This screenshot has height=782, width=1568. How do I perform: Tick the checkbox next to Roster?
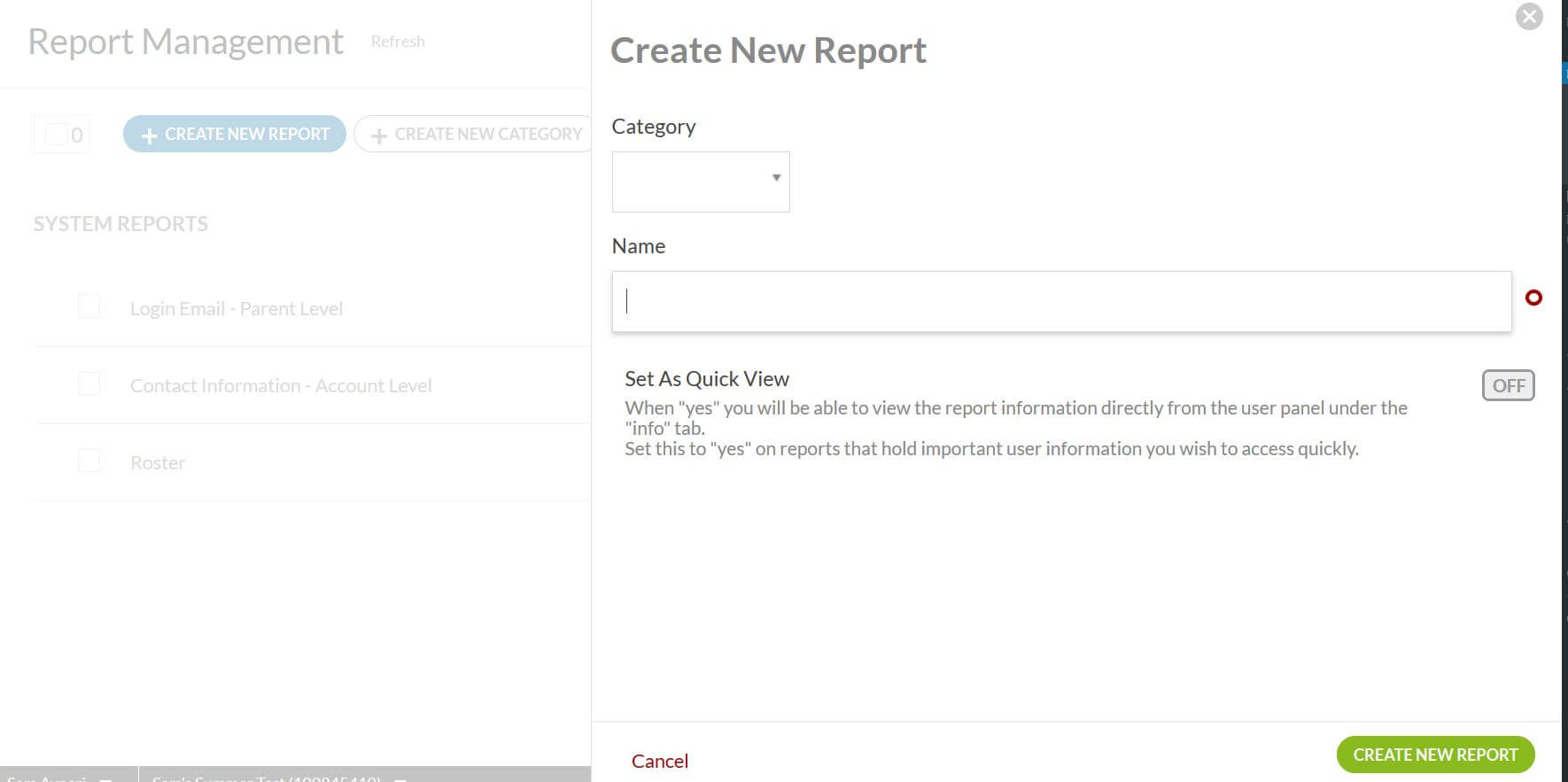point(89,461)
